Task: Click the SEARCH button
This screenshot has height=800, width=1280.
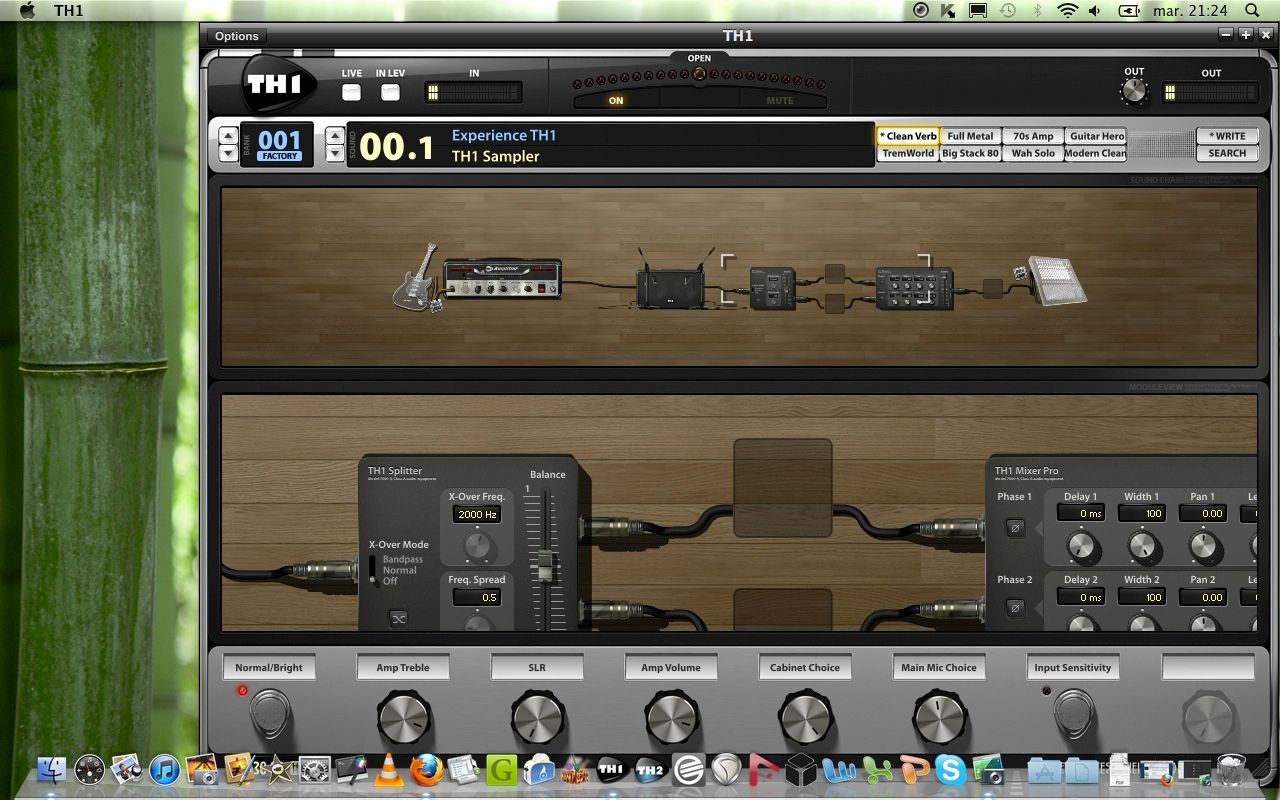Action: 1227,153
